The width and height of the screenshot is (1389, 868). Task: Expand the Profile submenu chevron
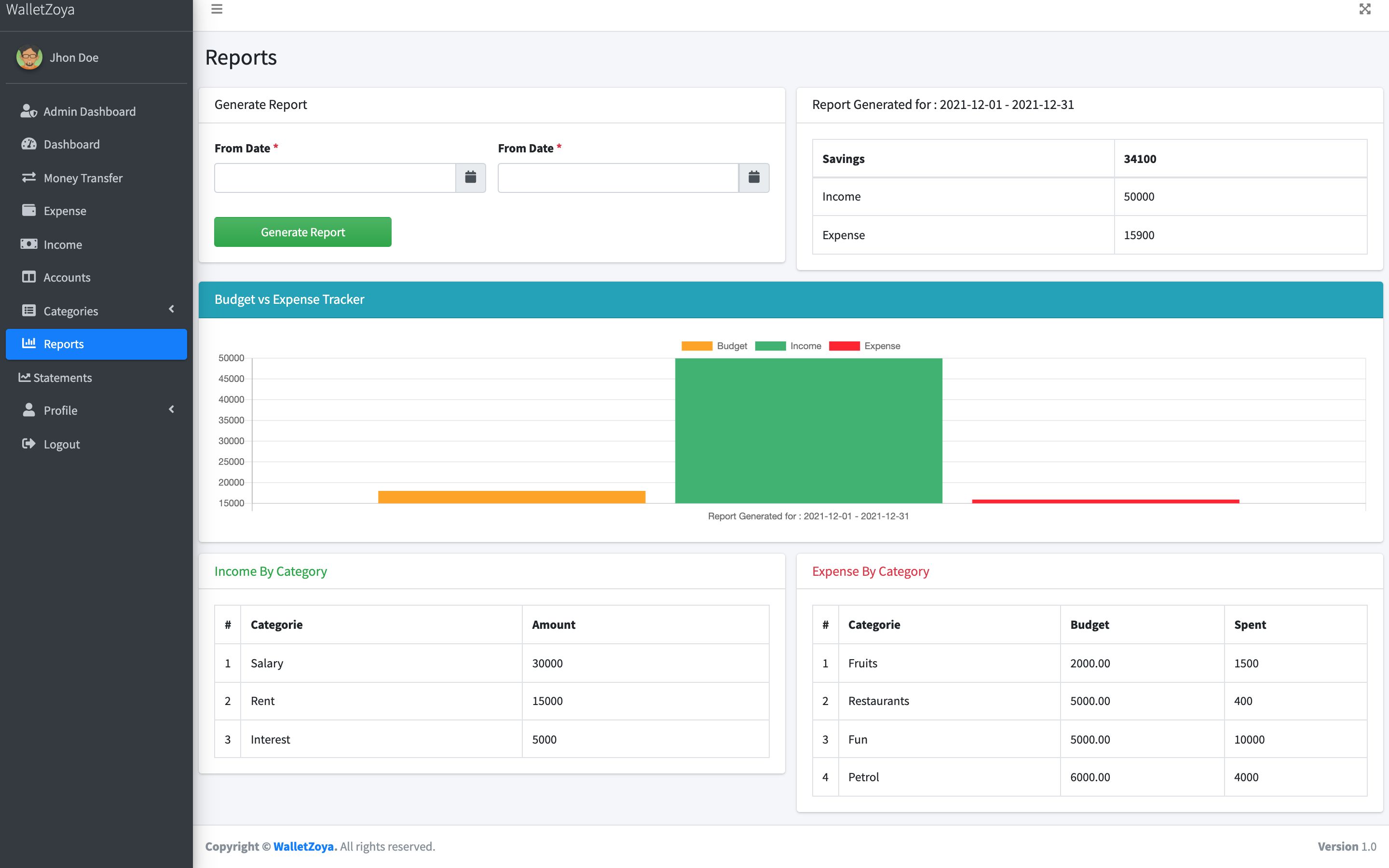171,409
